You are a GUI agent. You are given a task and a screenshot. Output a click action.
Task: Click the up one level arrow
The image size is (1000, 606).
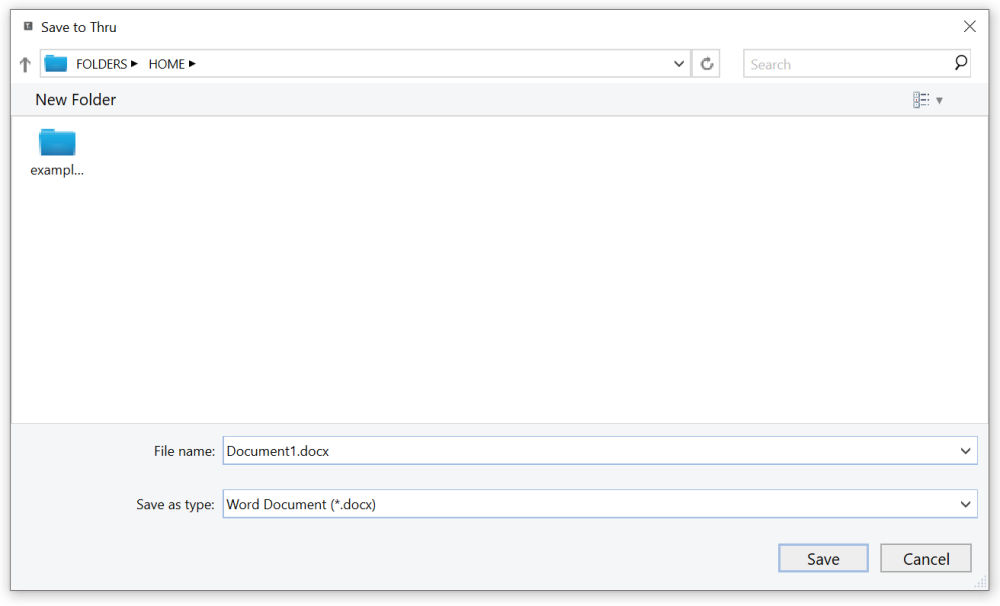click(x=25, y=64)
